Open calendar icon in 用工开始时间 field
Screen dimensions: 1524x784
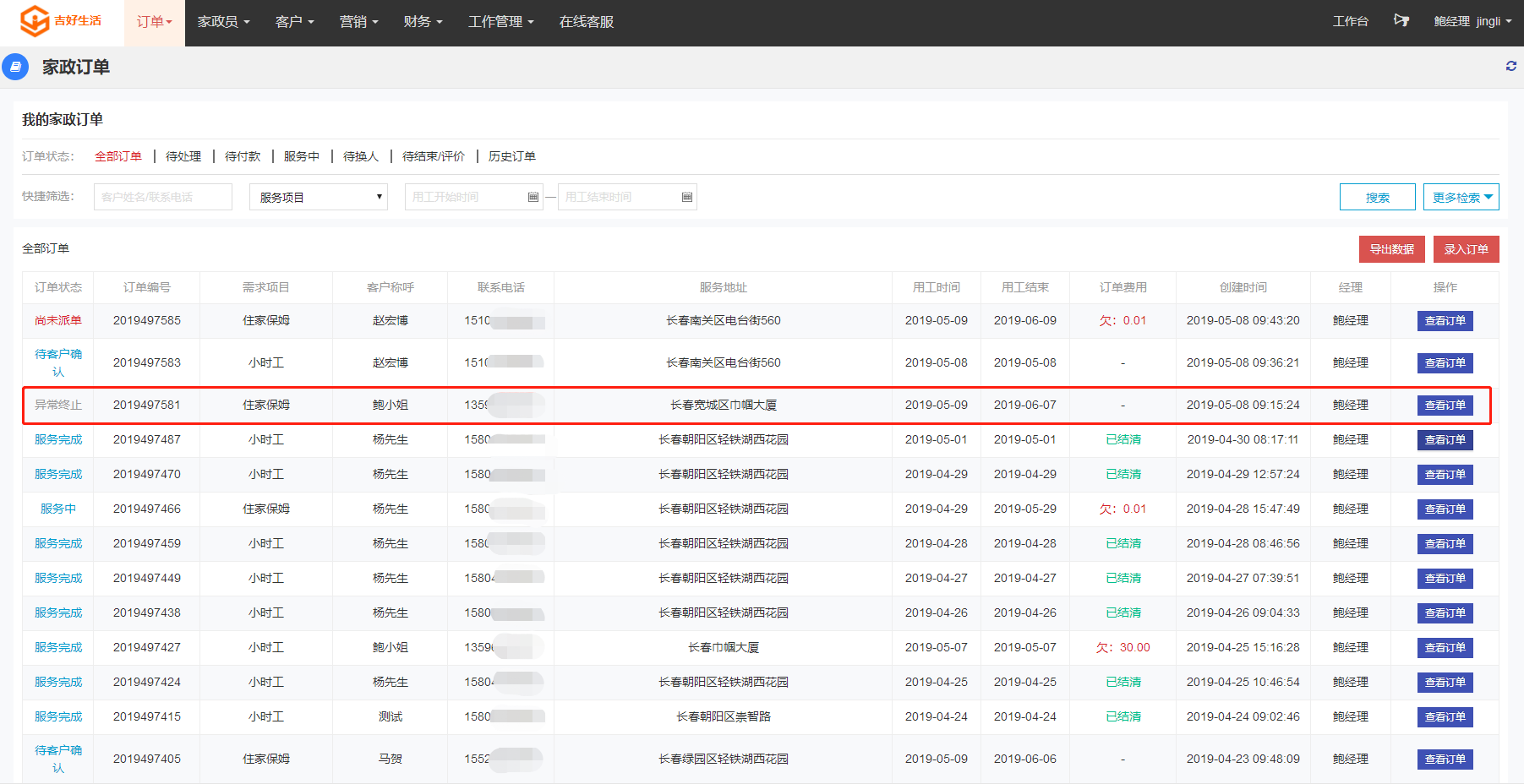(533, 197)
